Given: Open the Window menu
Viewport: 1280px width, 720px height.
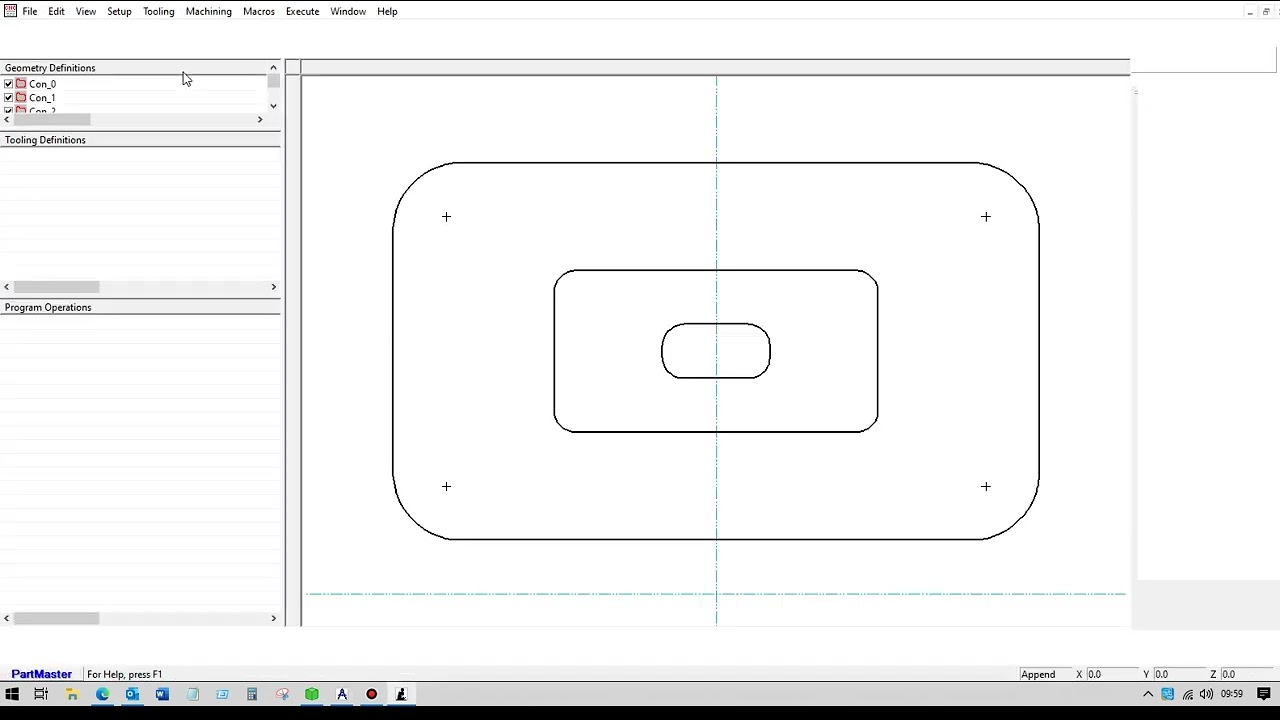Looking at the screenshot, I should 348,11.
